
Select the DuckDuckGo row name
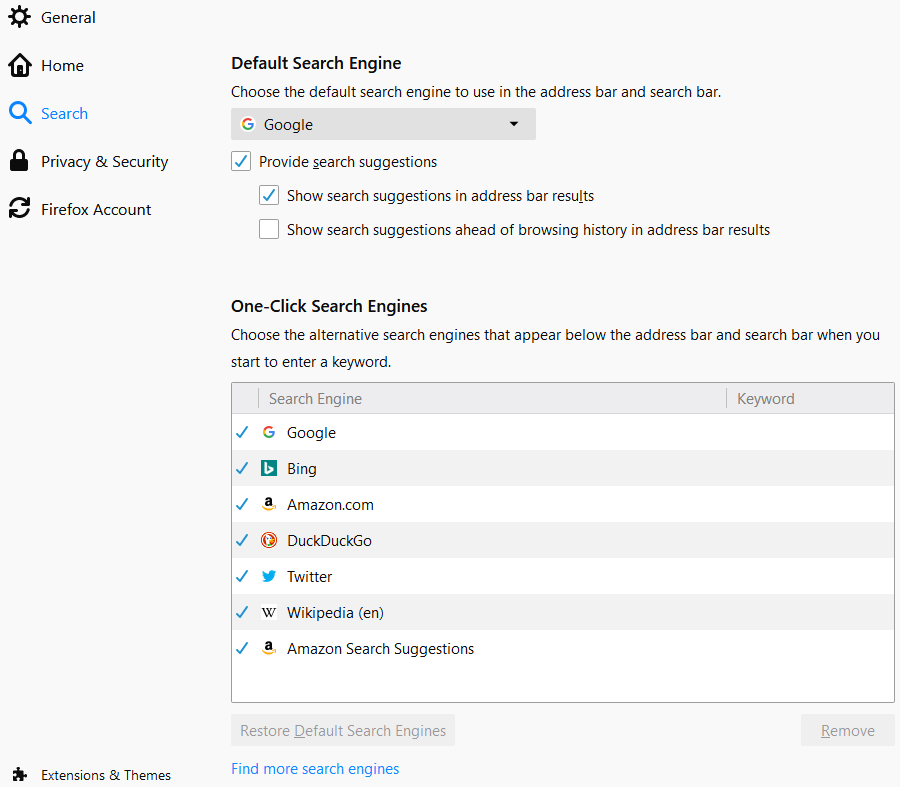pos(329,541)
